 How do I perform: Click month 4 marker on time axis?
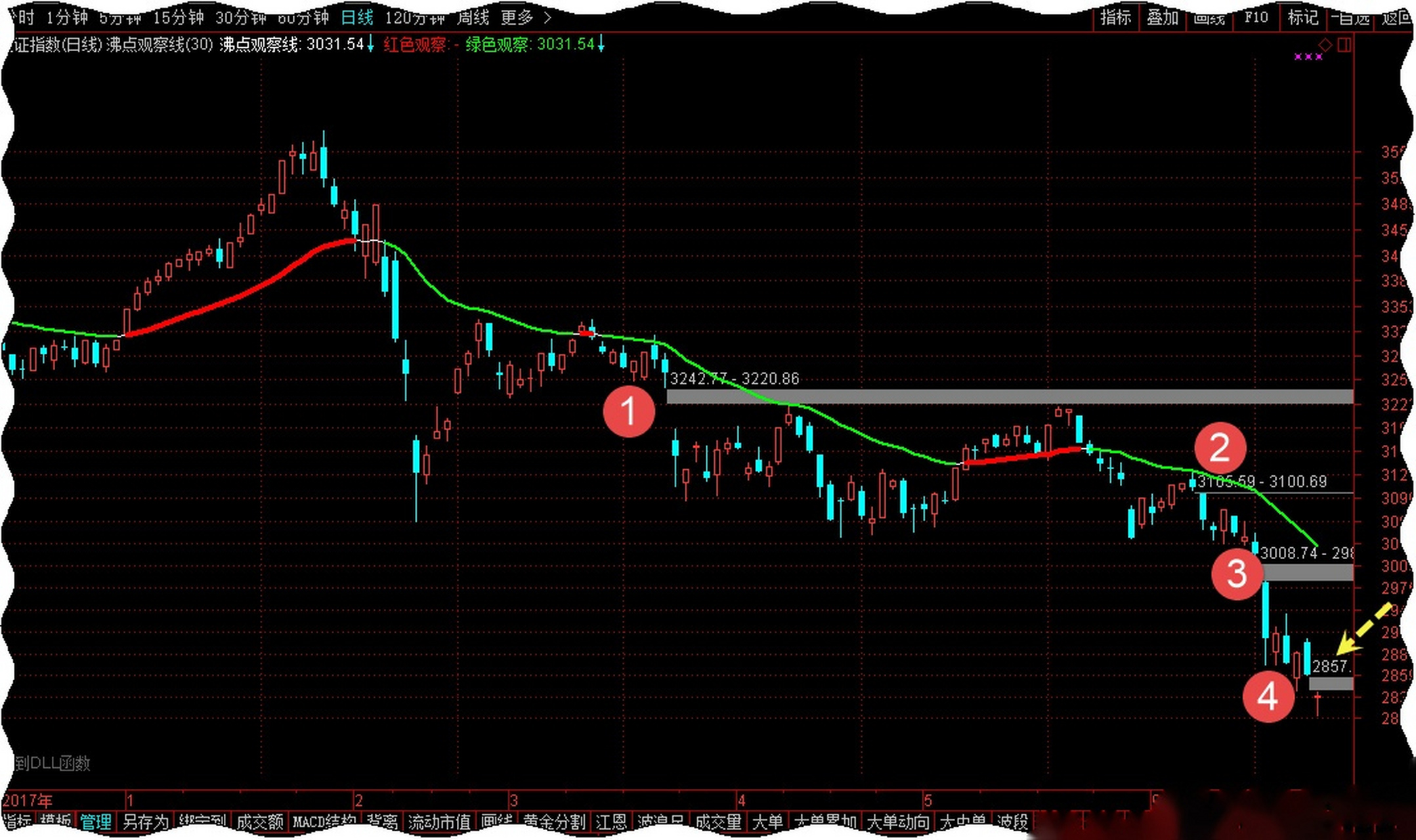741,801
